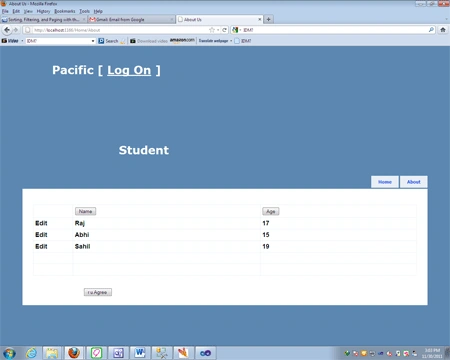Click the Download video toolbar button
The image size is (450, 360).
(x=149, y=41)
